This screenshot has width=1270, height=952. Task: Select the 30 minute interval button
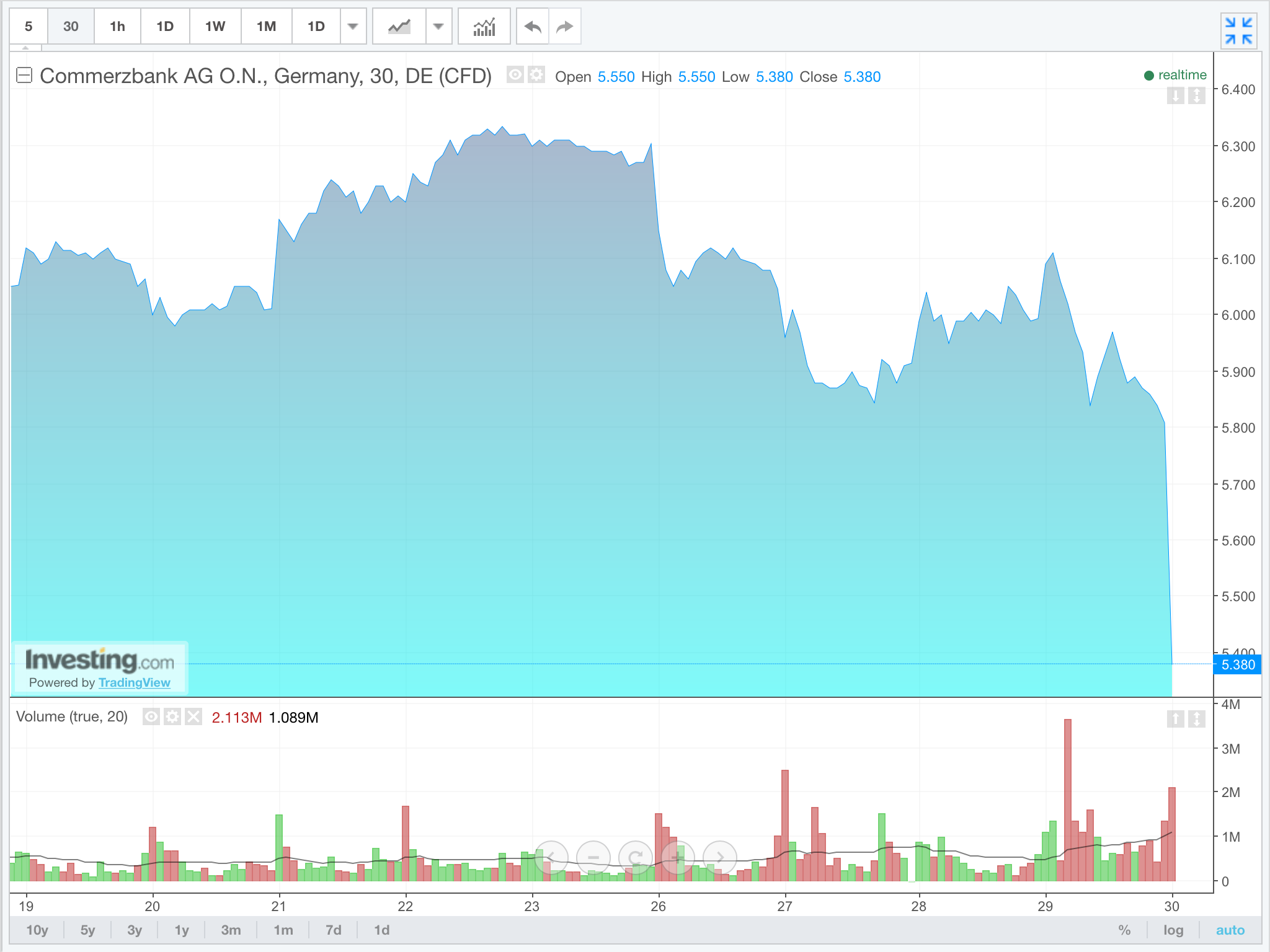(71, 26)
